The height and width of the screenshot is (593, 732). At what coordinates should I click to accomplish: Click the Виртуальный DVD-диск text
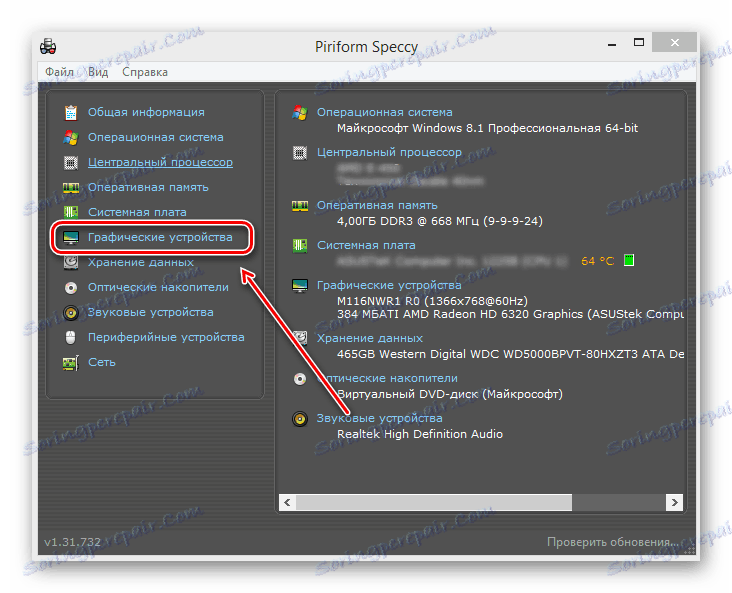coord(450,394)
